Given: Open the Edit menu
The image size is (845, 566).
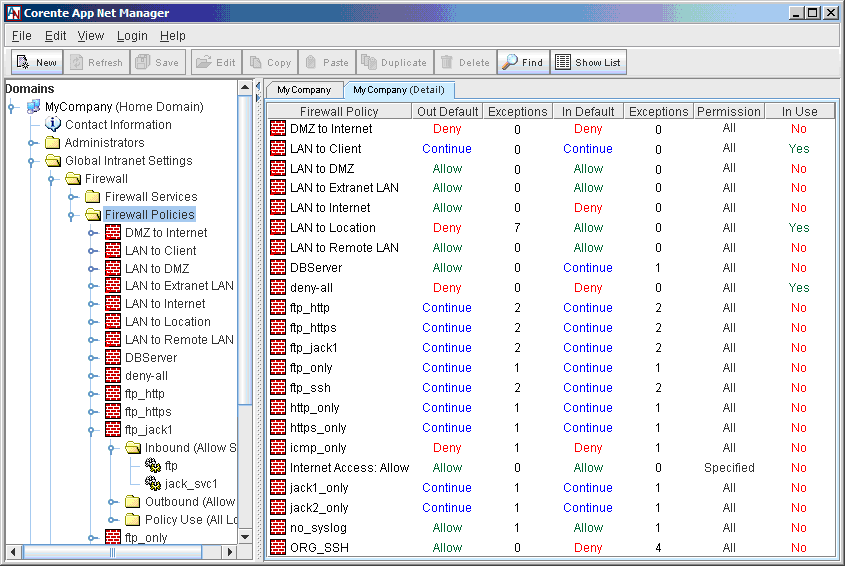Looking at the screenshot, I should (55, 36).
